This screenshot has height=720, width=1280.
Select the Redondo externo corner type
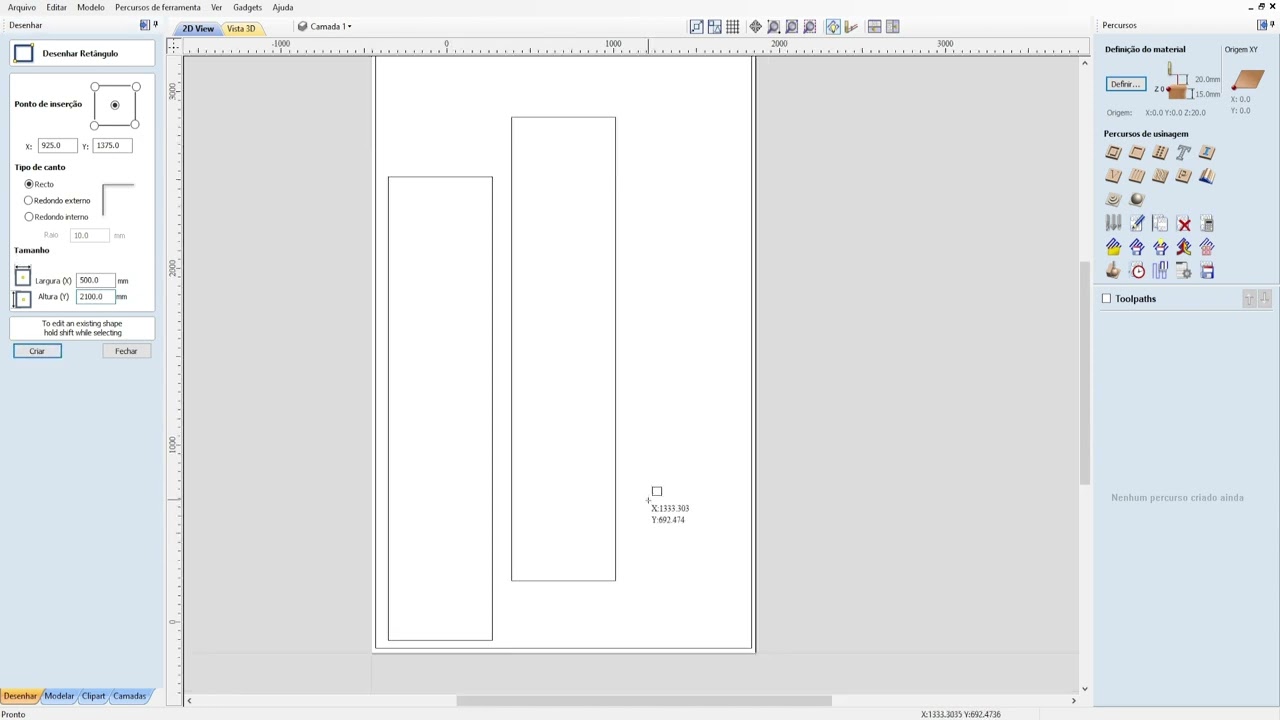coord(29,200)
